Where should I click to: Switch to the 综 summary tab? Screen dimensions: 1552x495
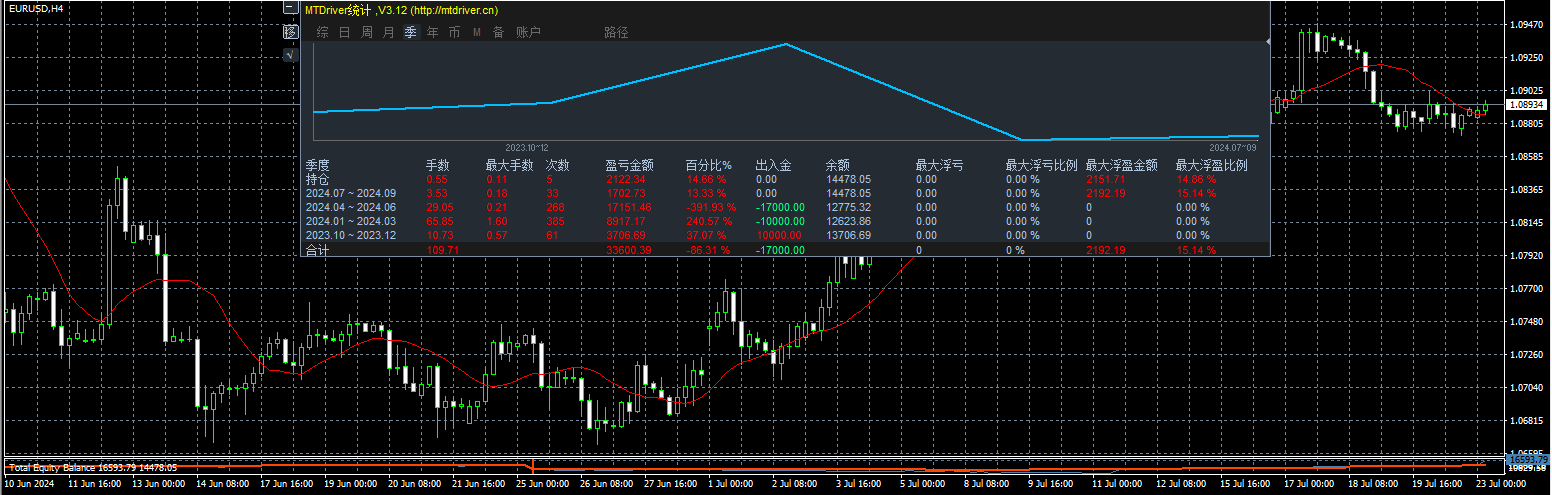[322, 32]
